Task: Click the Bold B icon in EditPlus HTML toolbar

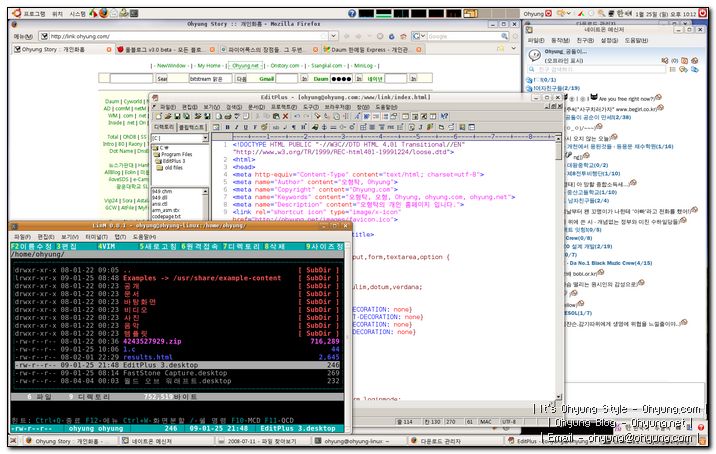Action: point(227,127)
